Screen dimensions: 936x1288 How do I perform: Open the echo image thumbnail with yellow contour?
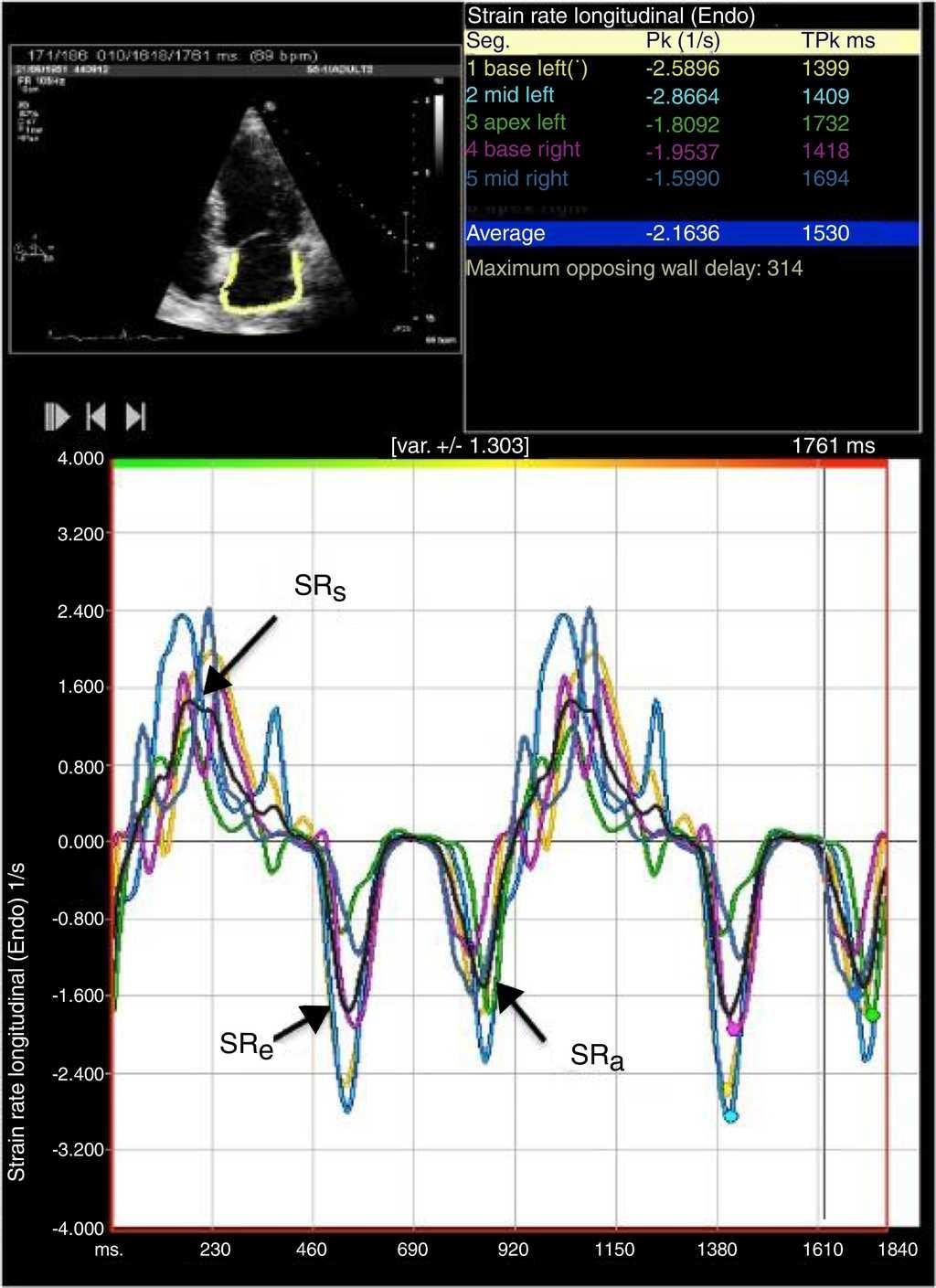tap(235, 198)
